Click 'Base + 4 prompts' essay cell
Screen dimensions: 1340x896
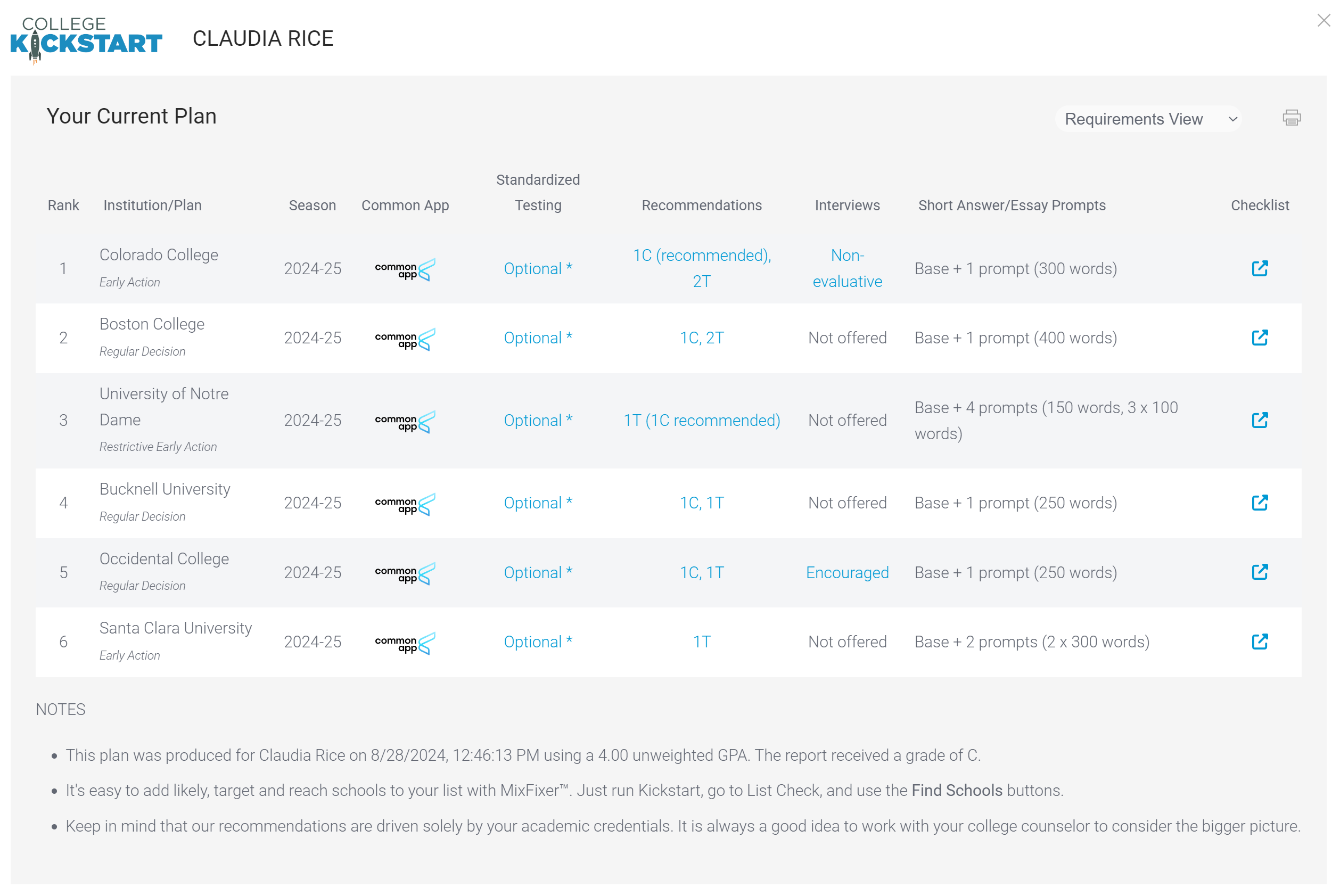pos(1046,420)
